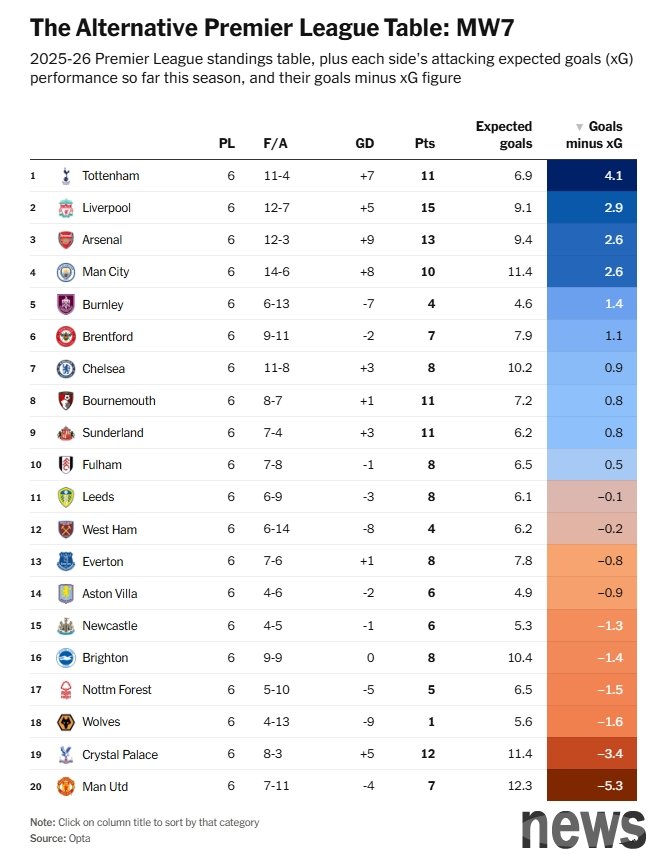
Task: Sort by the GD column header
Action: 365,143
